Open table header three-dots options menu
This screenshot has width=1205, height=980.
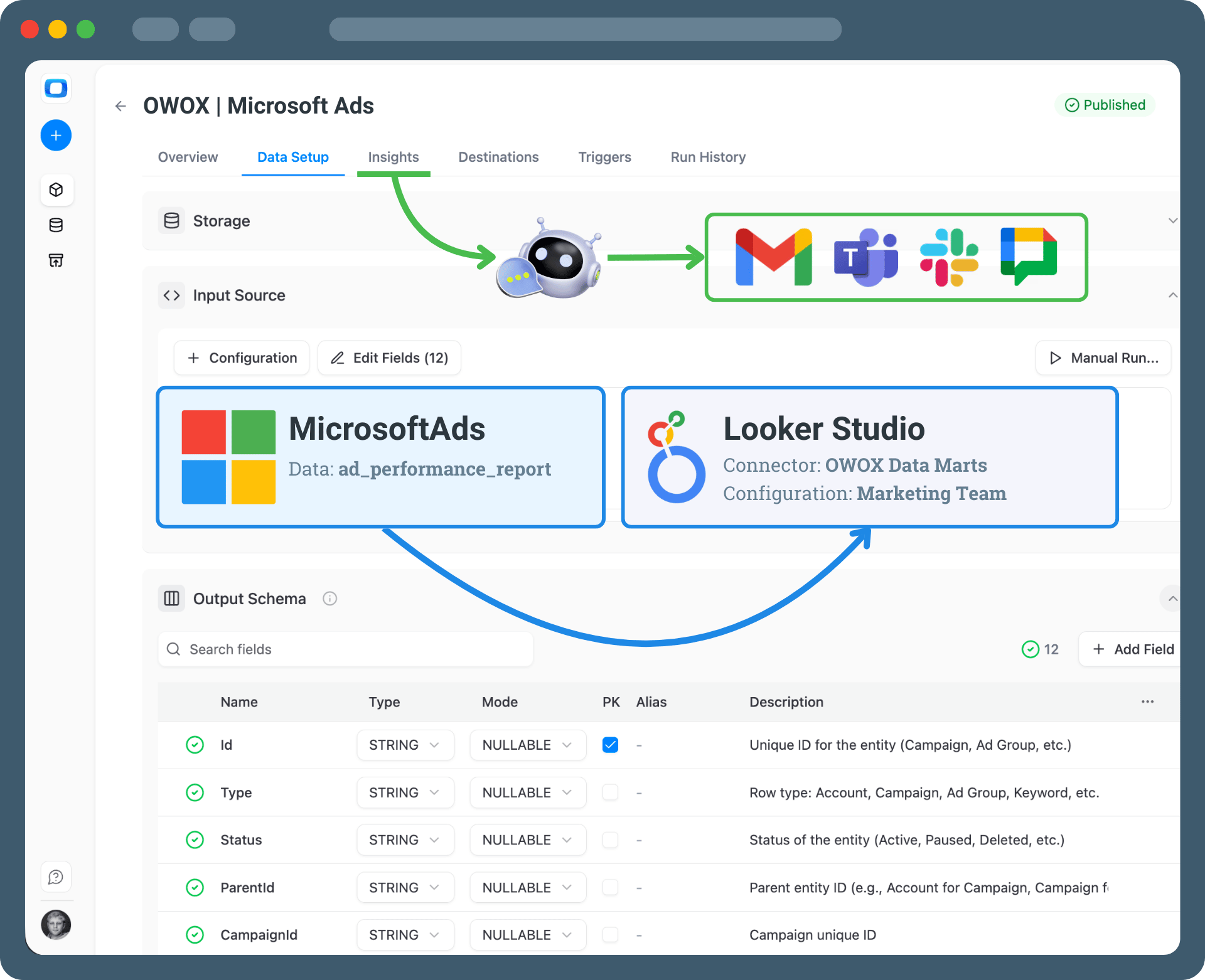[1147, 701]
